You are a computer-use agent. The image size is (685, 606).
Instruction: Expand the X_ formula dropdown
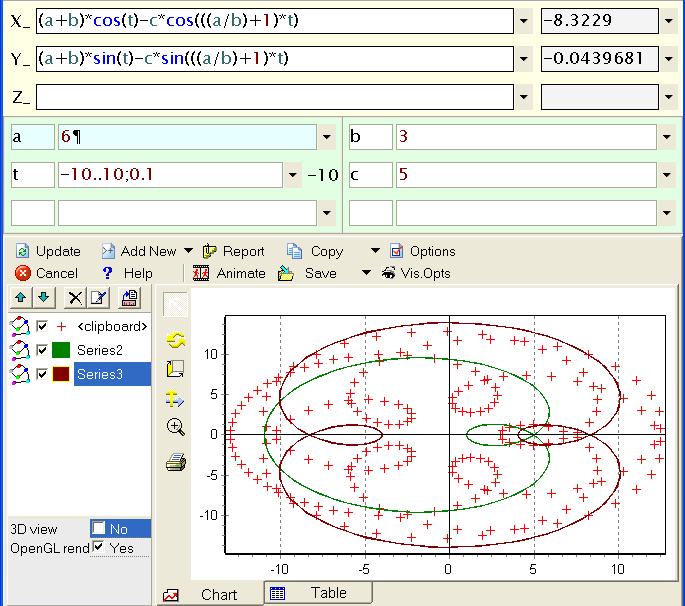coord(525,21)
